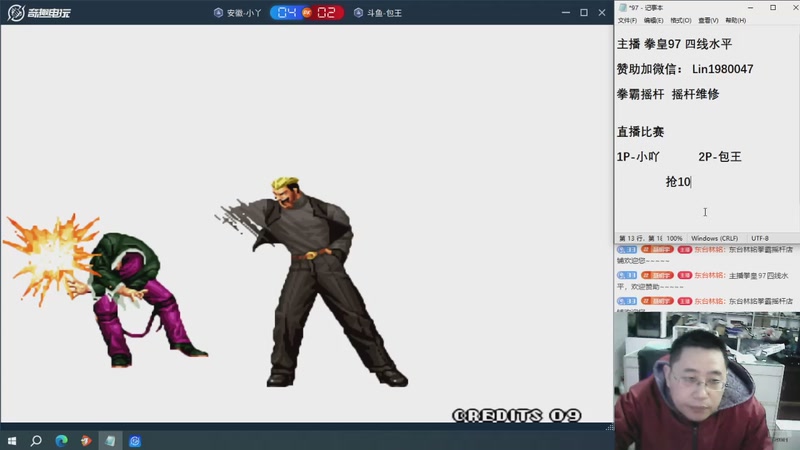Click the 100% zoom in Notepad status bar
Viewport: 800px width, 450px height.
tap(674, 238)
